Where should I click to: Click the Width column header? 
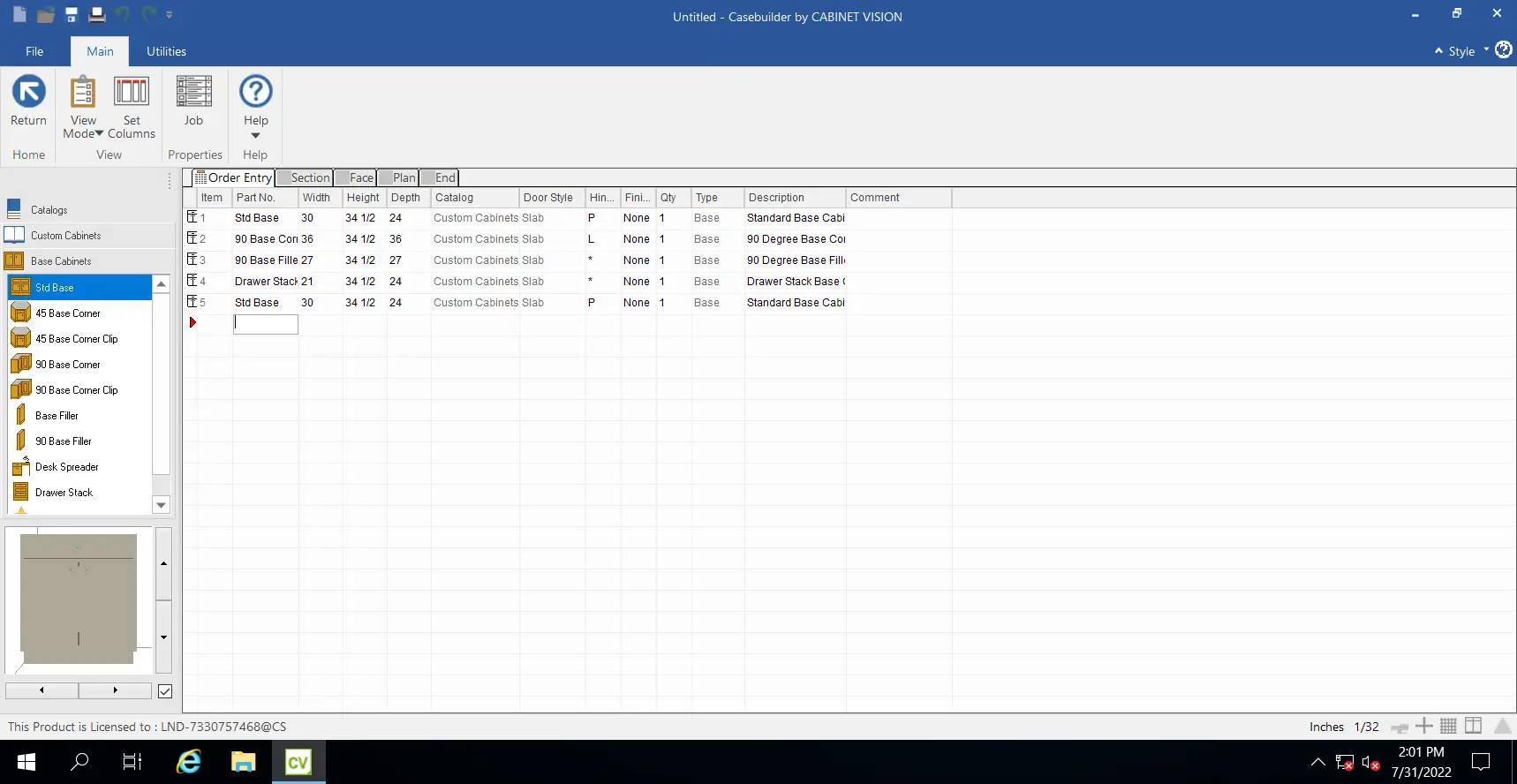[x=321, y=198]
